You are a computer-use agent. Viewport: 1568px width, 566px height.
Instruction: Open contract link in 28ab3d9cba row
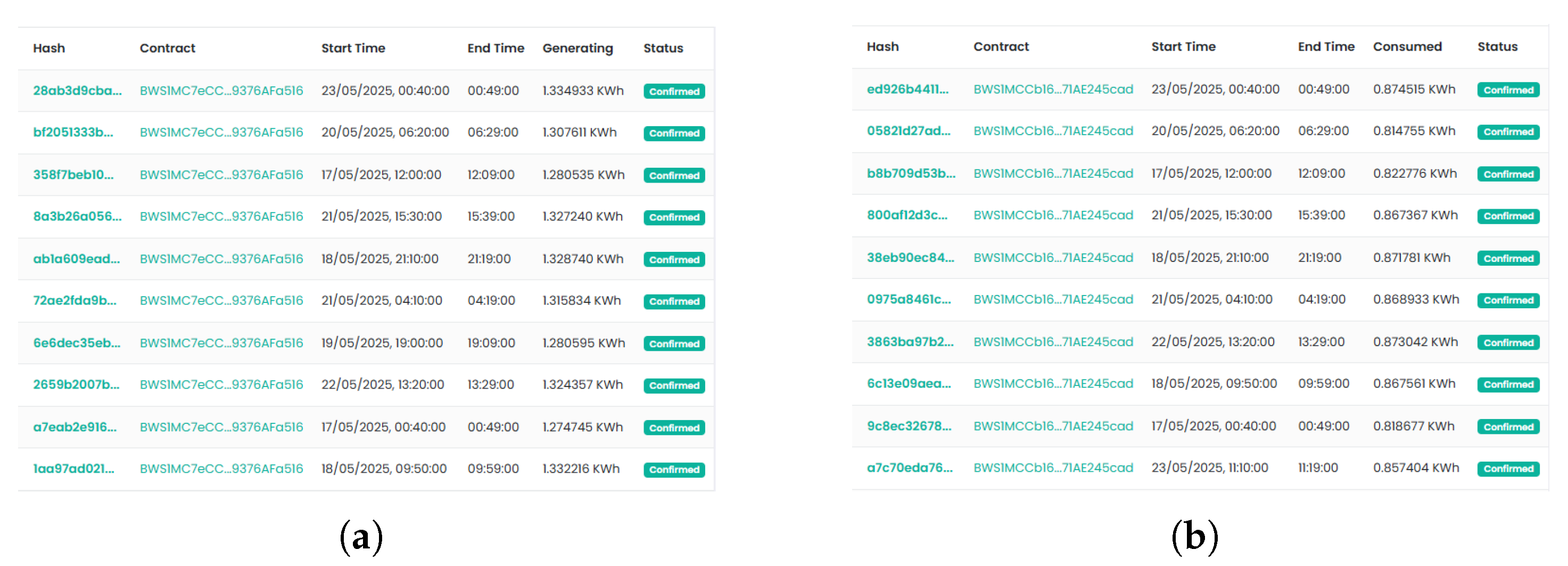tap(221, 91)
